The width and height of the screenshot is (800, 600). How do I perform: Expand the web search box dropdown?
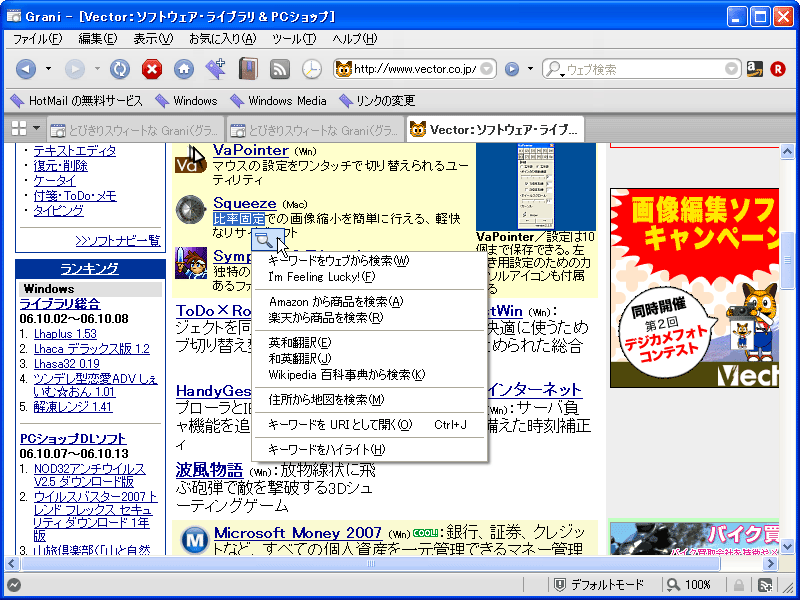pos(731,68)
